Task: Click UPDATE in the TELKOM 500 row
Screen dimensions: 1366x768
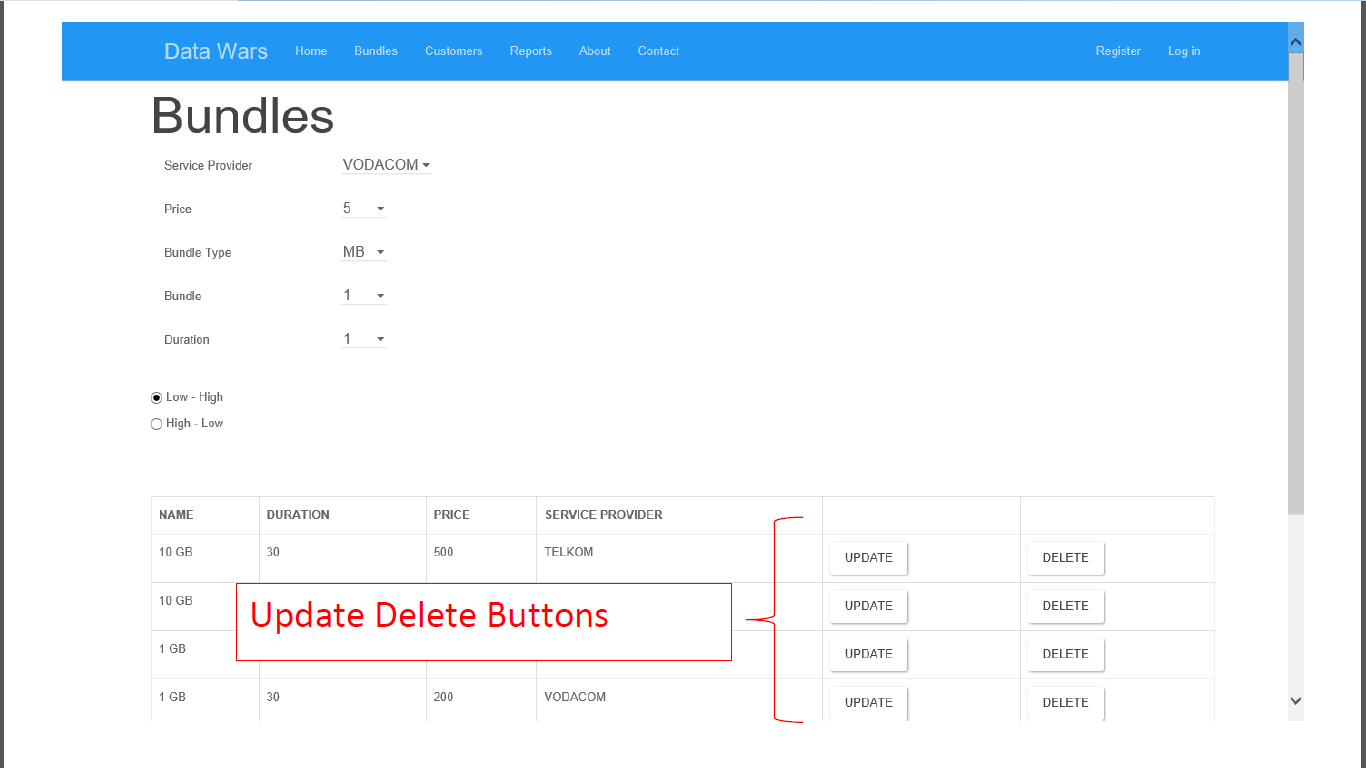Action: pyautogui.click(x=868, y=558)
